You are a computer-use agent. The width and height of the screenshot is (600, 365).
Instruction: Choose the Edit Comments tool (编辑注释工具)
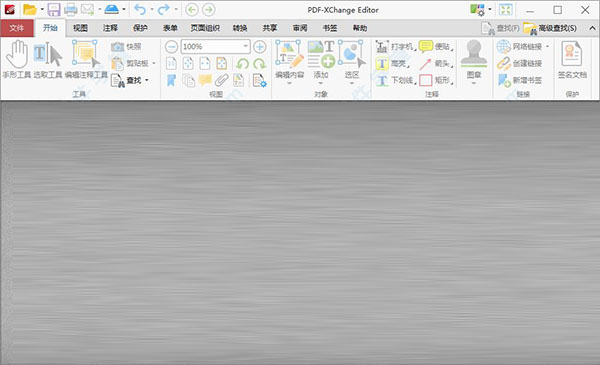click(86, 59)
